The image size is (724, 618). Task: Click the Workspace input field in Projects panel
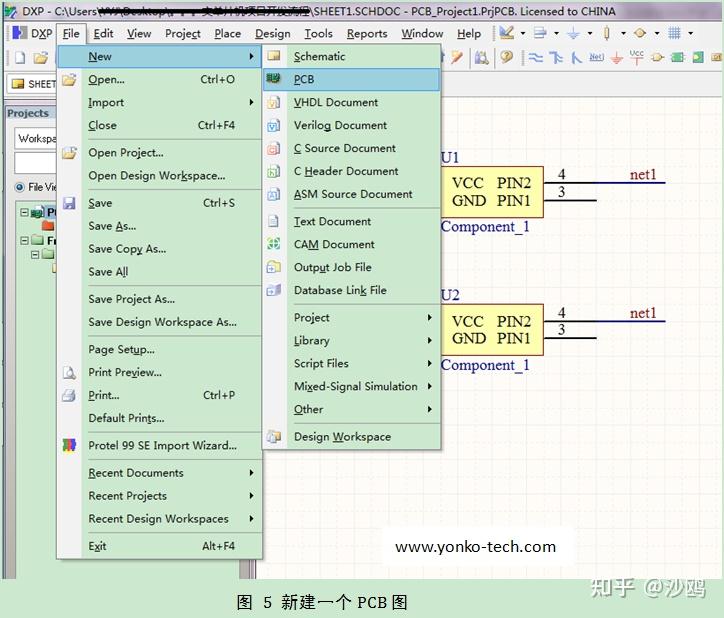tap(36, 139)
